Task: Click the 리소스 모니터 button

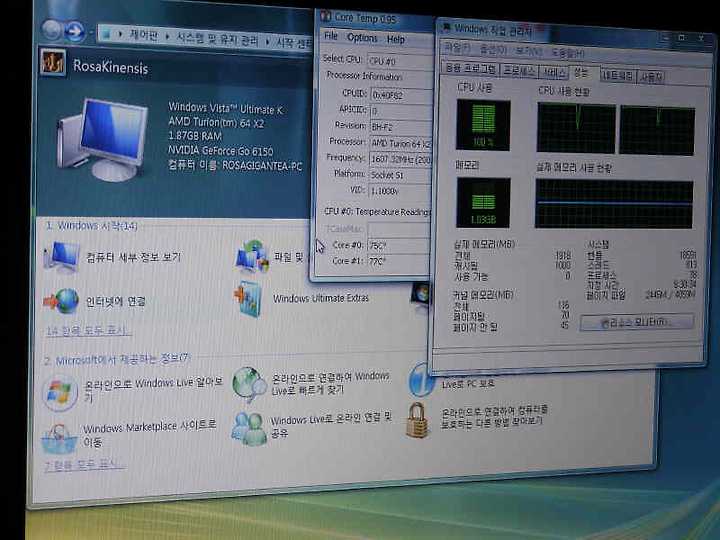Action: point(637,322)
